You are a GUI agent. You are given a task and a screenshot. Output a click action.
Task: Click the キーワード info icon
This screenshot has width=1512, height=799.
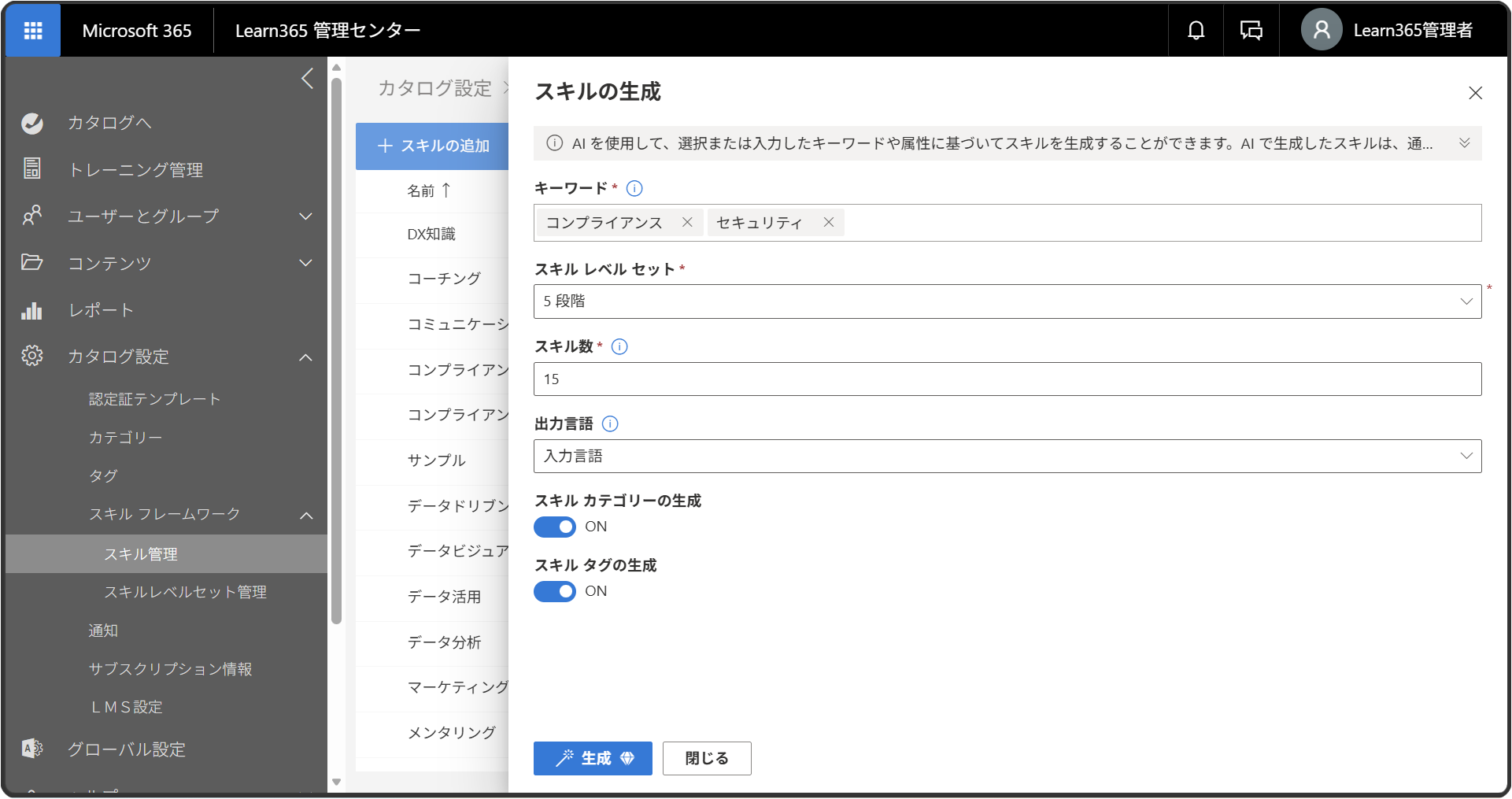point(634,188)
